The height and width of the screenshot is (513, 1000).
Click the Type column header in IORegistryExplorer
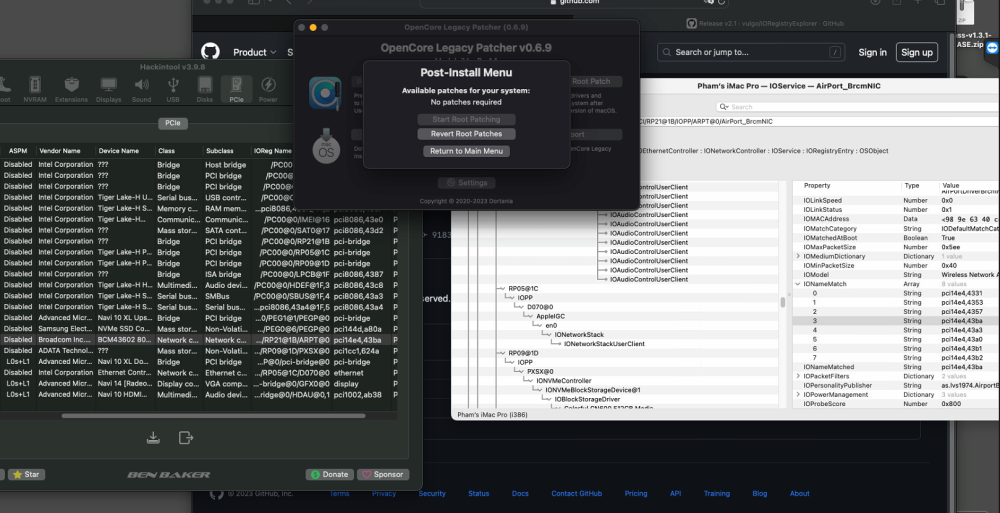coord(912,185)
